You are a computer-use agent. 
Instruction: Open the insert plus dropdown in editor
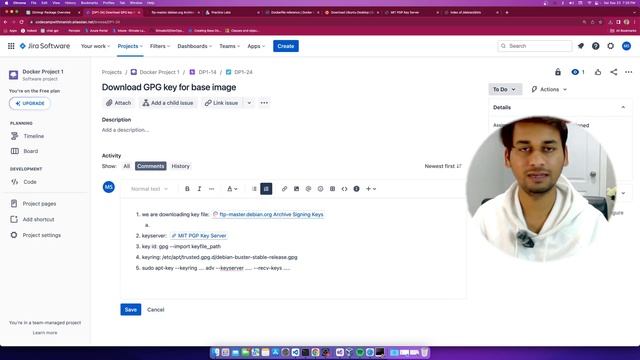371,189
